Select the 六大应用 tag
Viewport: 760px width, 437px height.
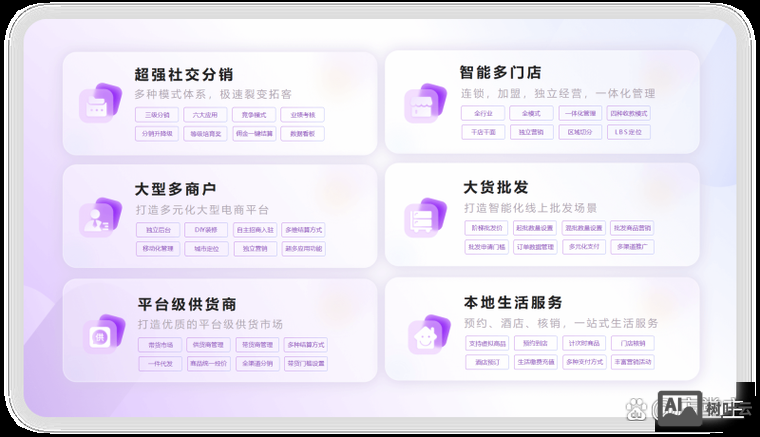coord(206,115)
